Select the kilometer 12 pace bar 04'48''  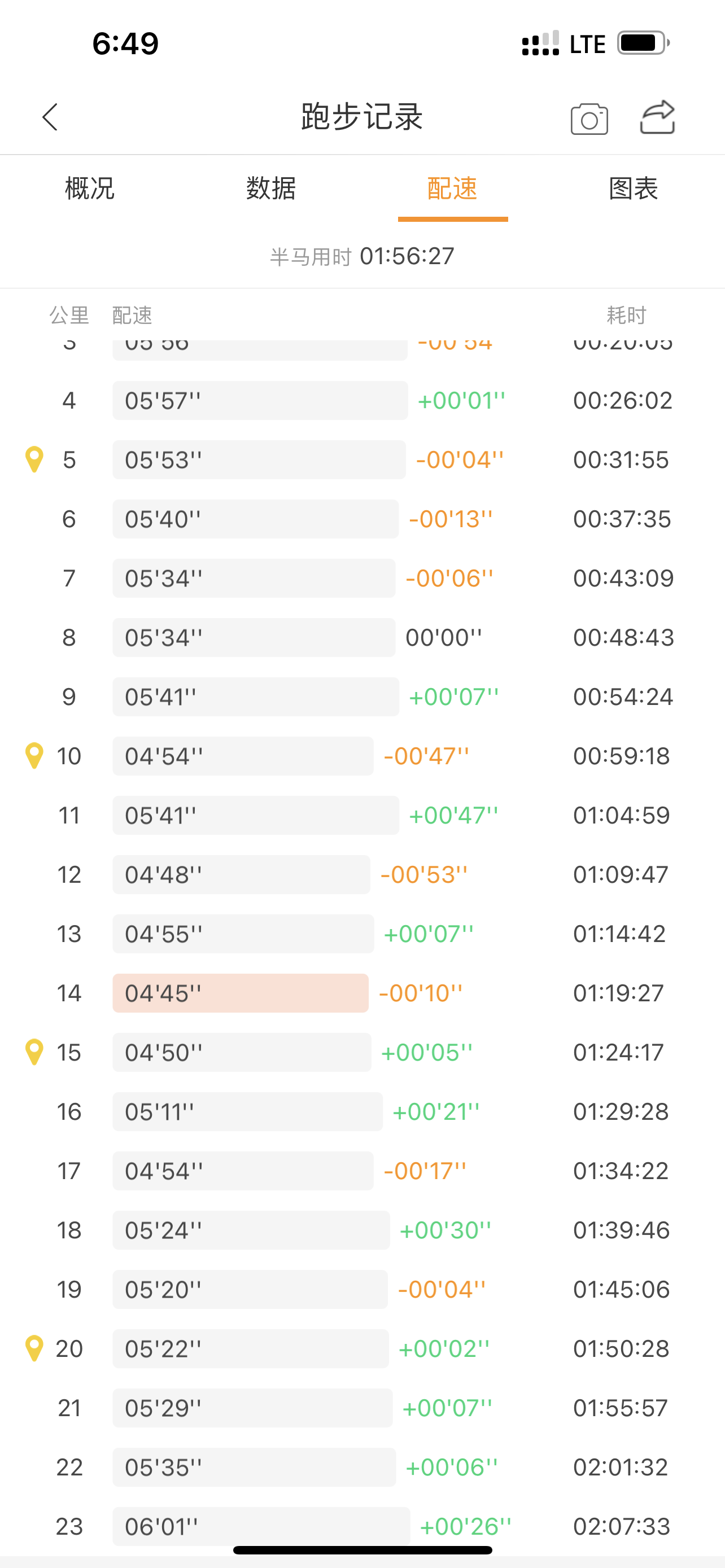coord(241,875)
